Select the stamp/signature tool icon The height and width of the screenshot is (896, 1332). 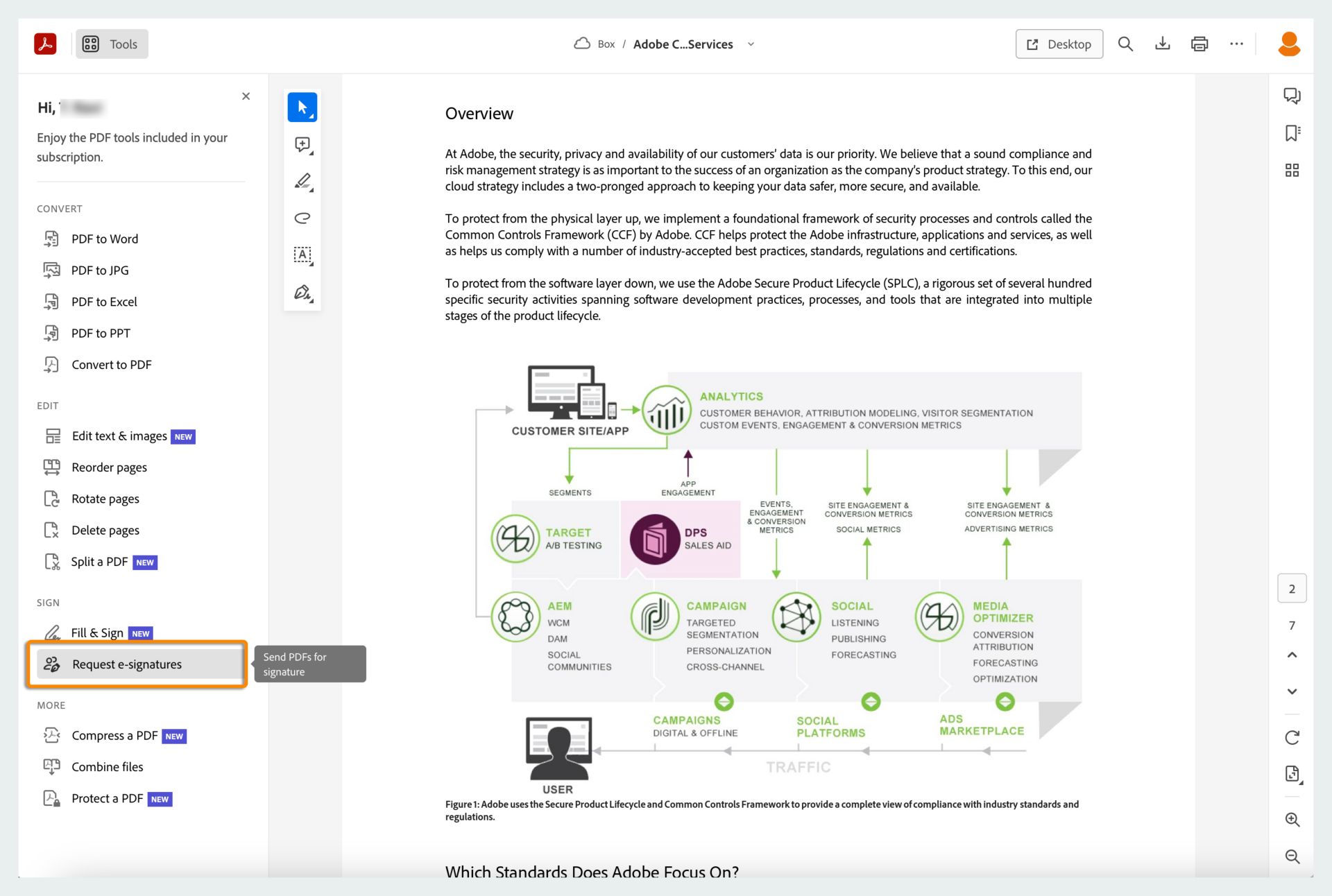coord(303,293)
